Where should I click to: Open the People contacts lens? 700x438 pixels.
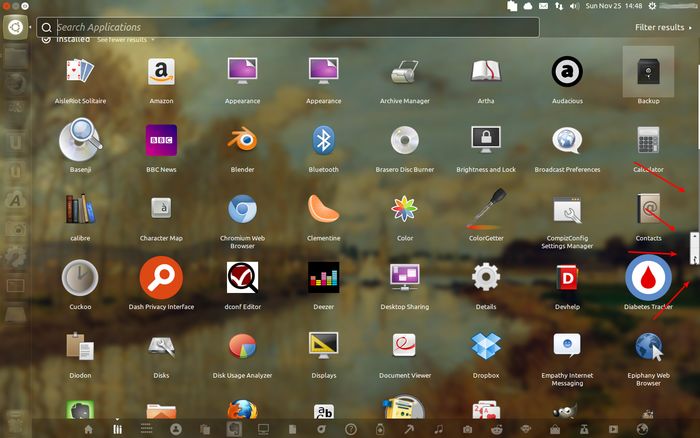pyautogui.click(x=176, y=430)
